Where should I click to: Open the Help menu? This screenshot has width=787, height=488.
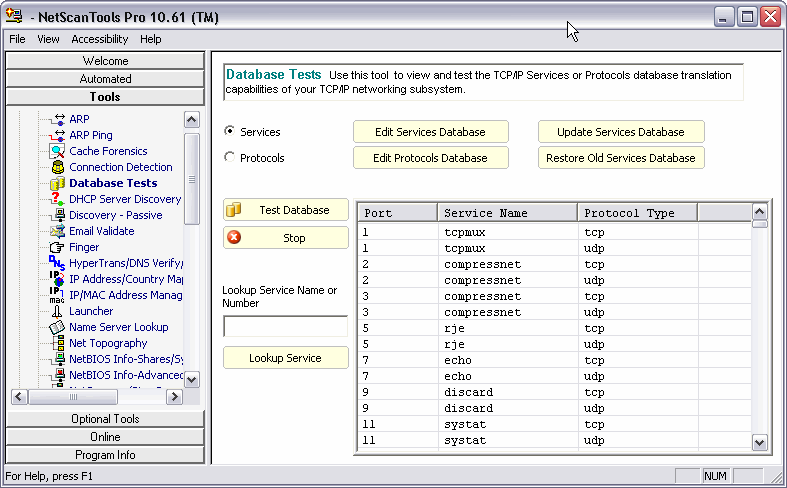tap(151, 39)
